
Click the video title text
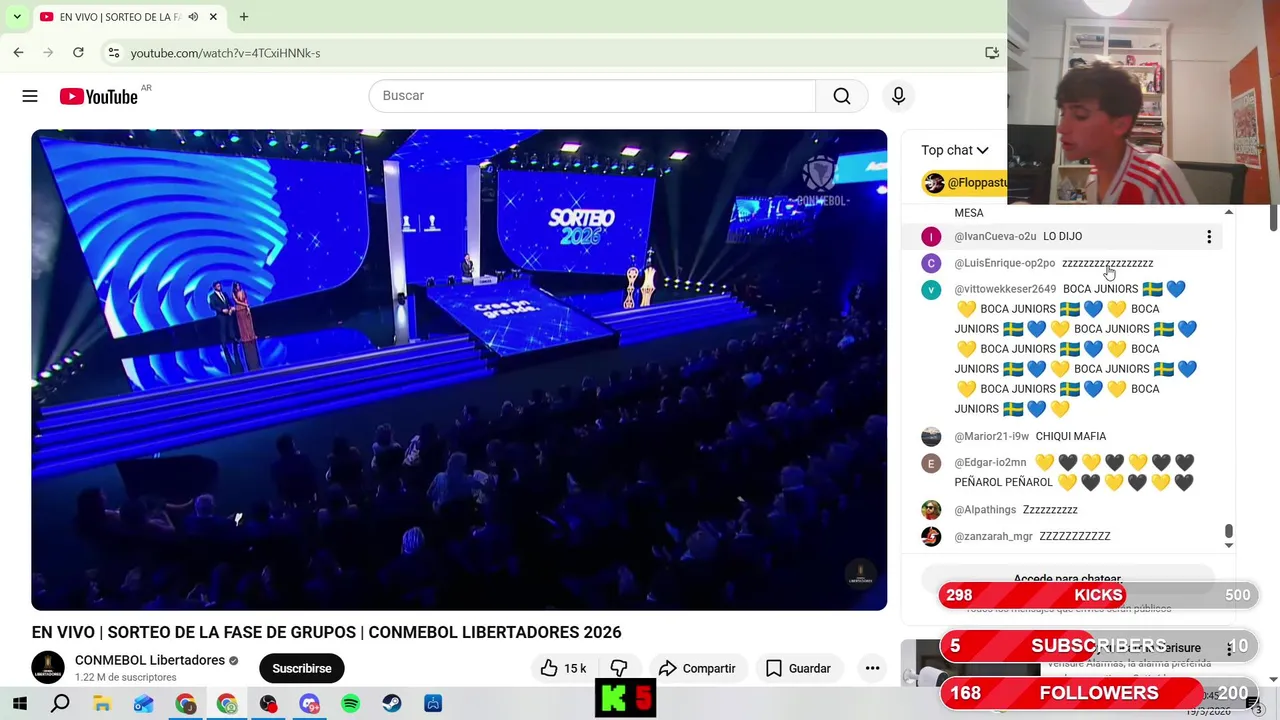point(326,632)
